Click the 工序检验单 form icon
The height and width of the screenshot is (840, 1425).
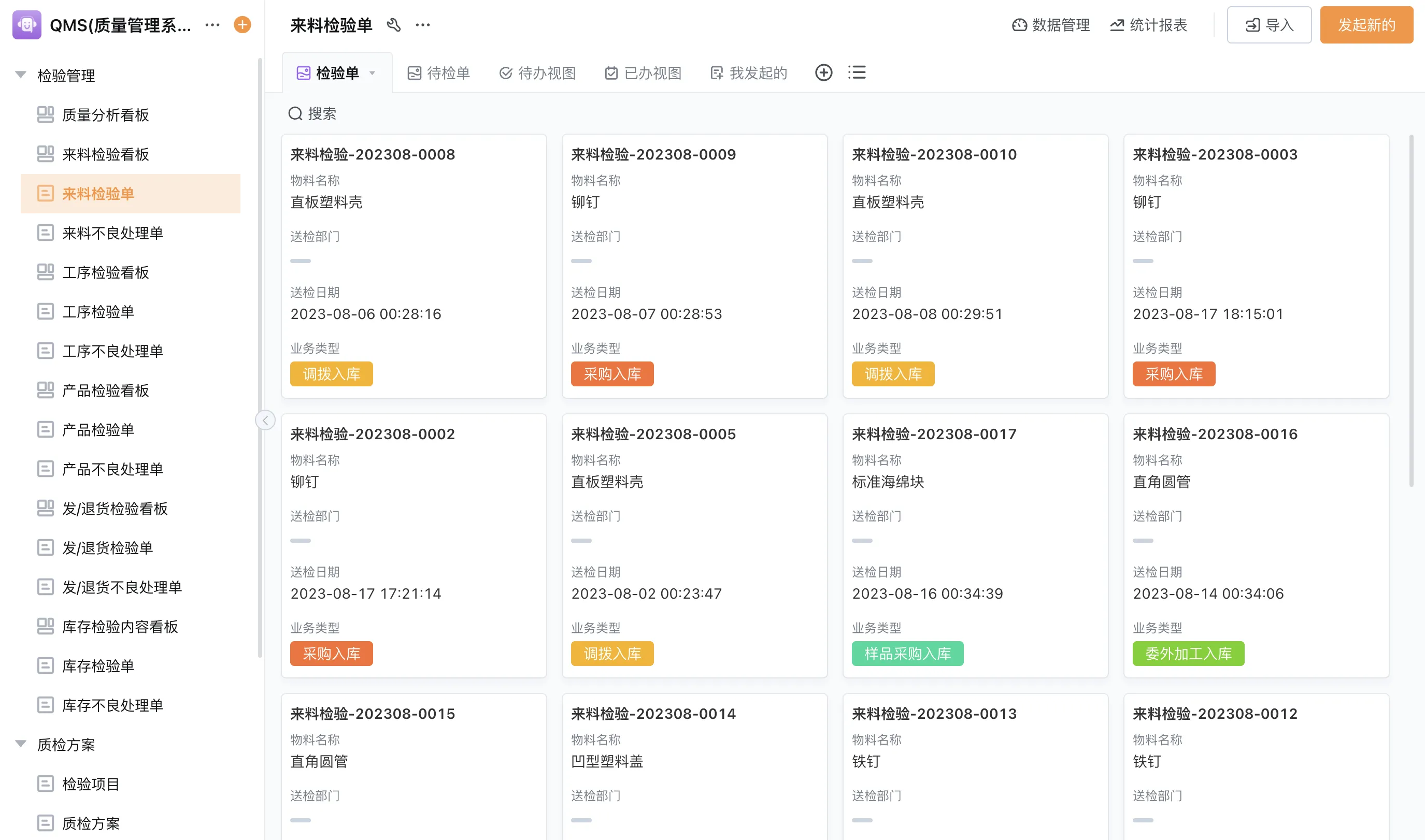(45, 311)
